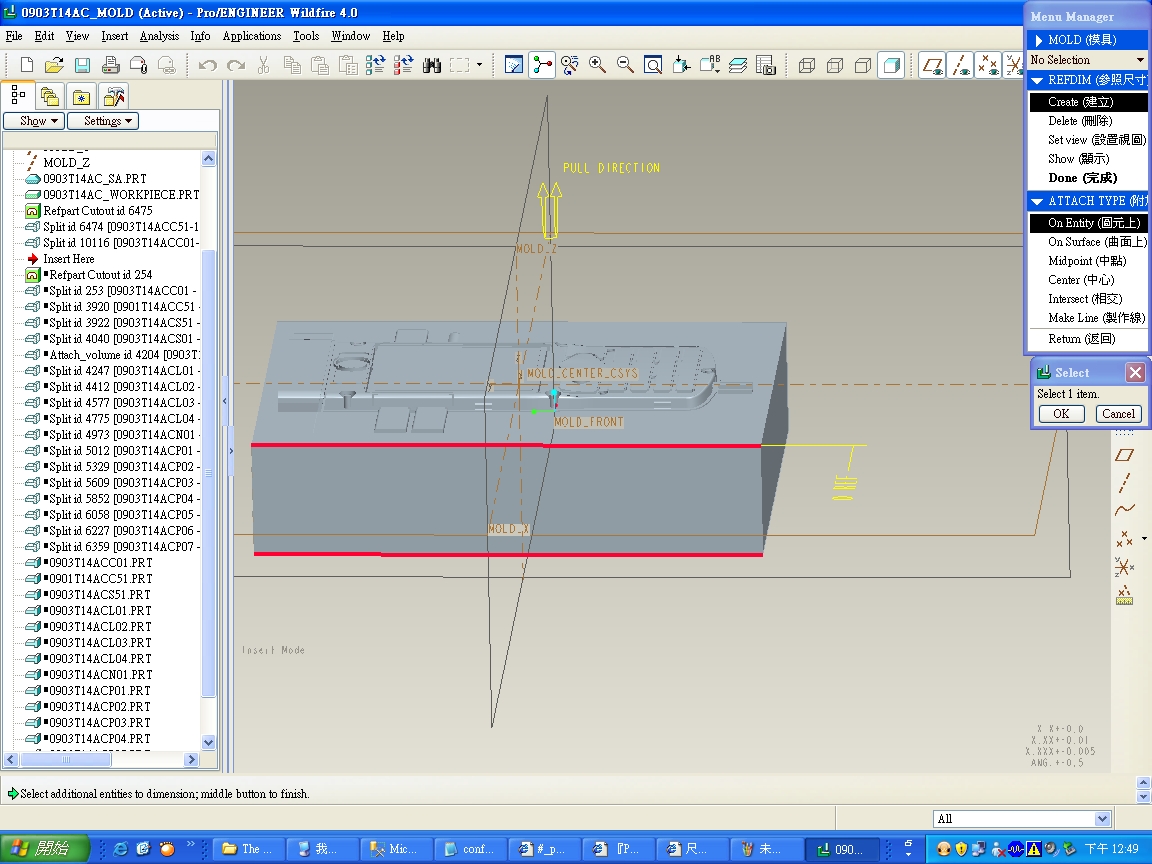The width and height of the screenshot is (1152, 864).
Task: Select the Connections navigator tab
Action: click(114, 96)
